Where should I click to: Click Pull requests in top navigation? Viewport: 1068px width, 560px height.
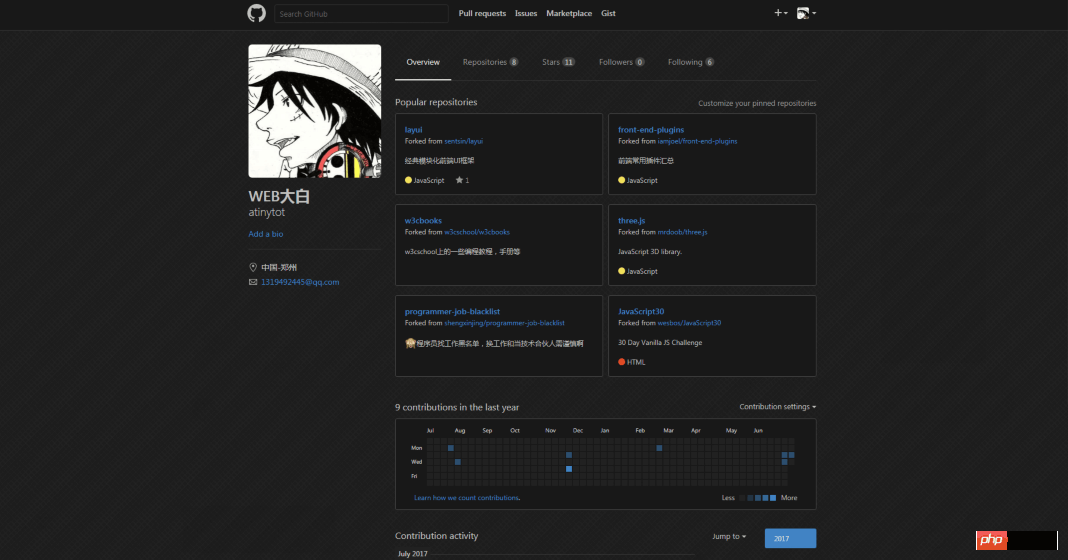click(482, 13)
